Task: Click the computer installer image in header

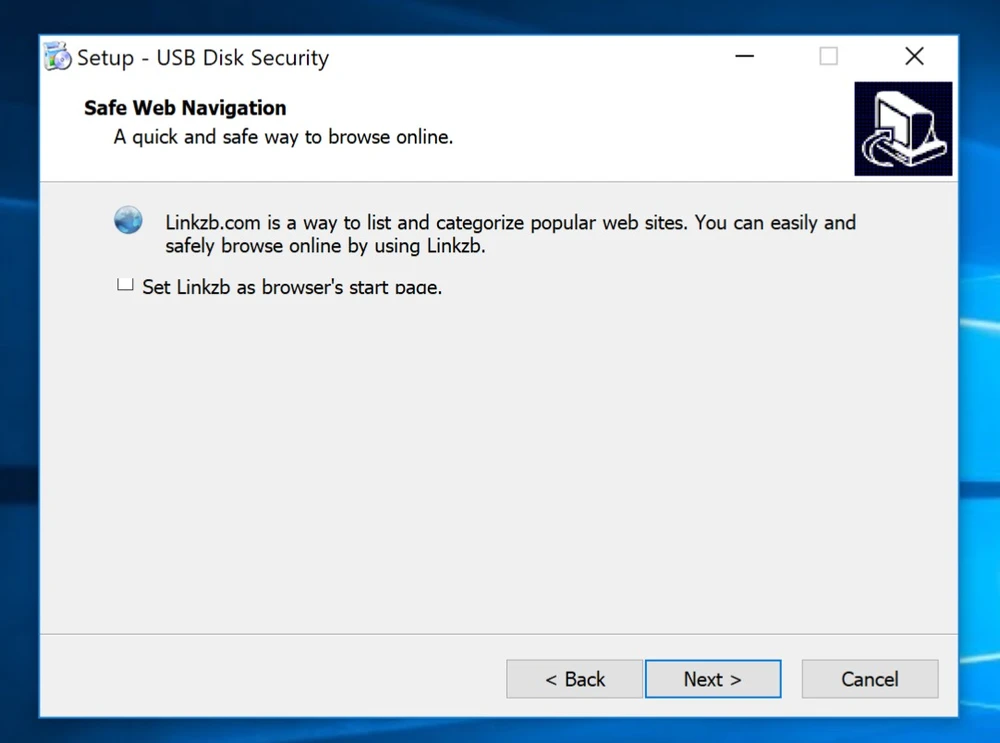Action: (903, 129)
